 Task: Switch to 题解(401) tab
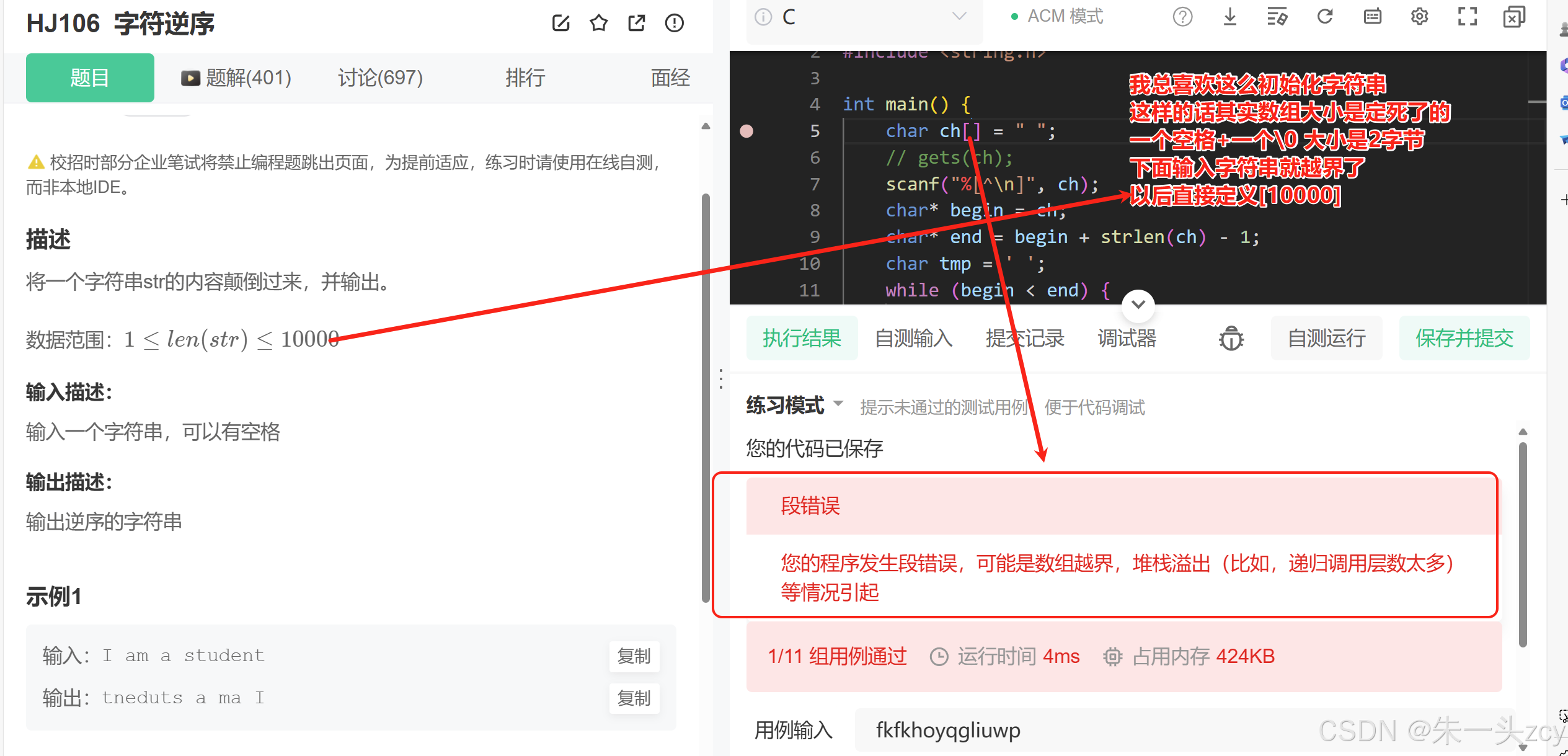[x=236, y=78]
